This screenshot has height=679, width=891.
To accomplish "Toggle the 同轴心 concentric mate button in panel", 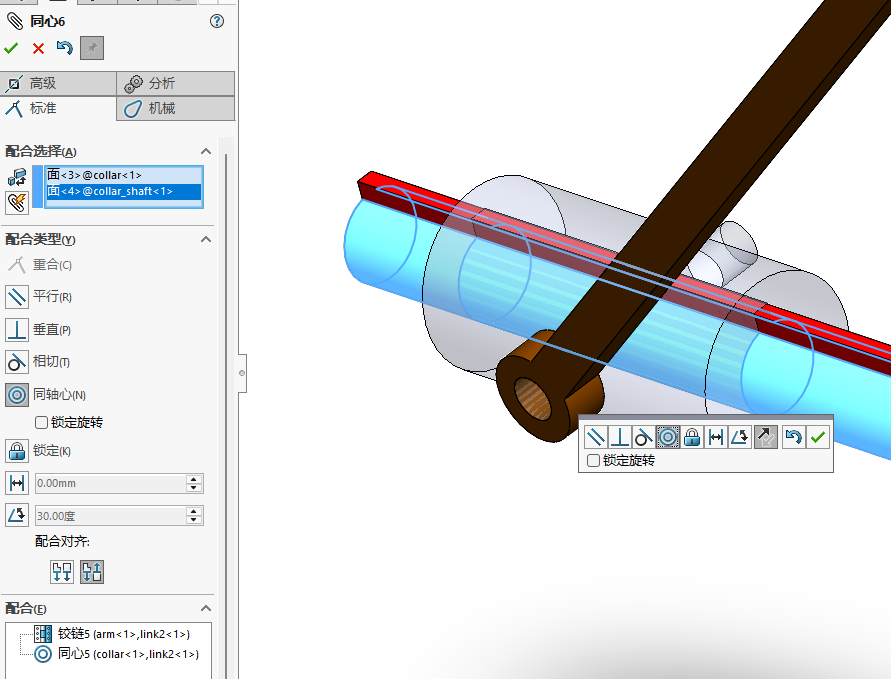I will point(17,394).
